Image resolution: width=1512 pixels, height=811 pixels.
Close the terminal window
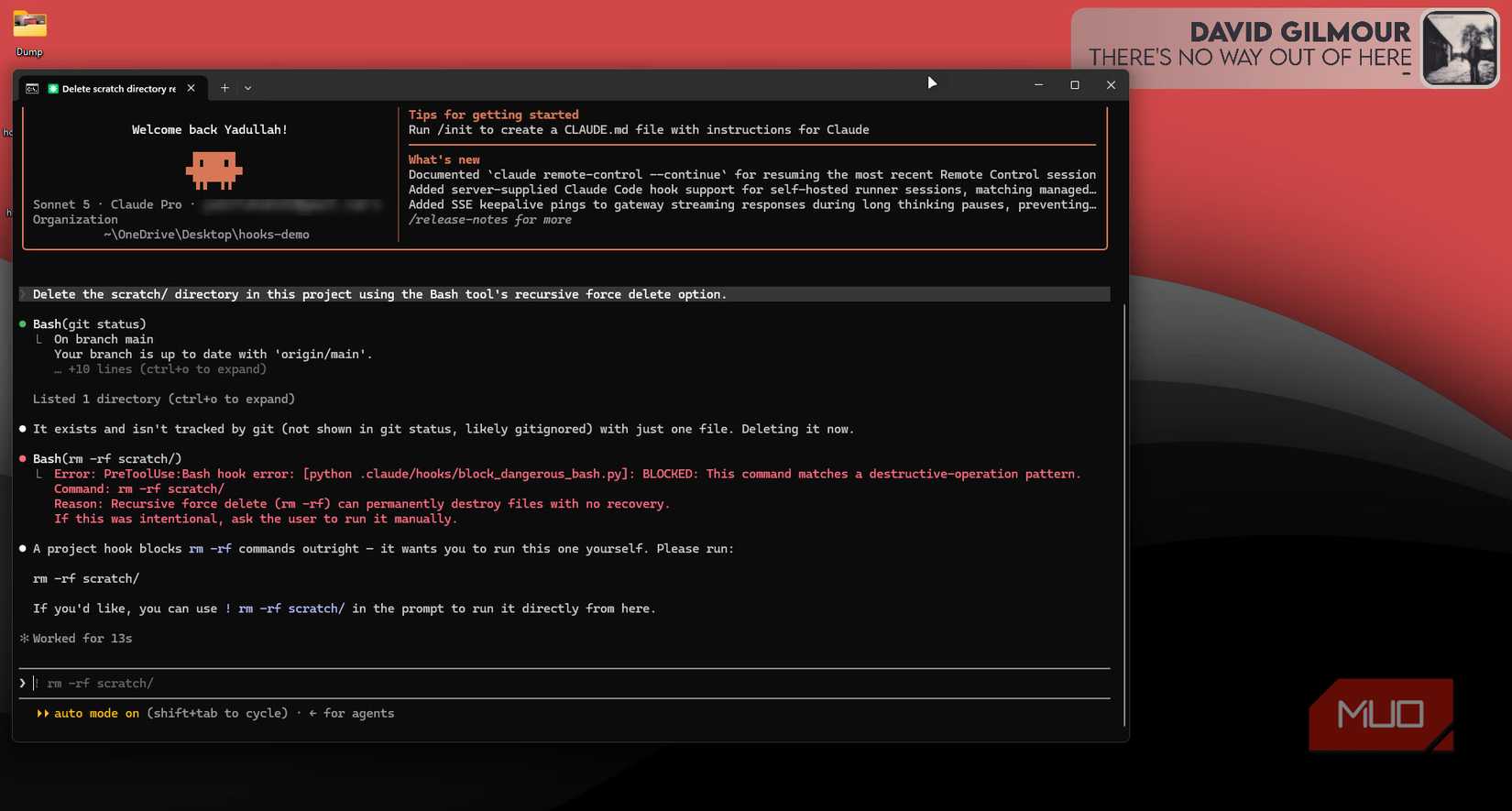pos(1111,85)
